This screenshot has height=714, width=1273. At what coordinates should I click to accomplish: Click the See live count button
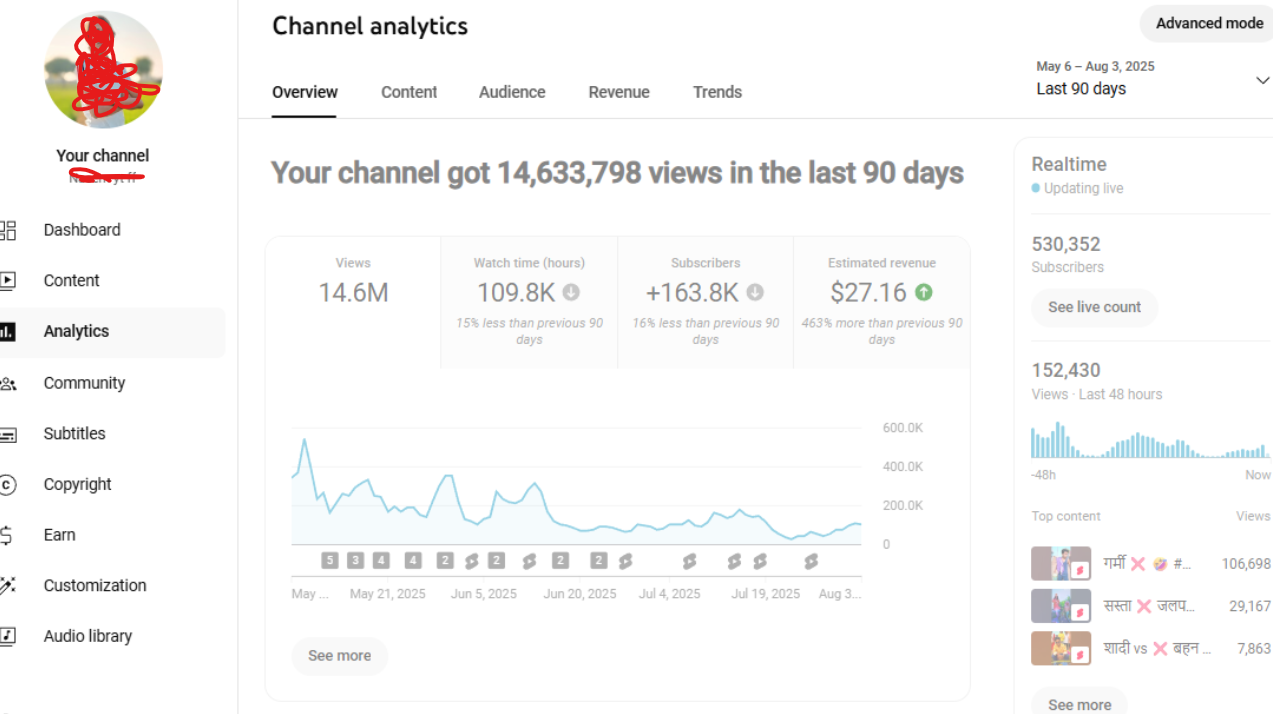pos(1094,307)
